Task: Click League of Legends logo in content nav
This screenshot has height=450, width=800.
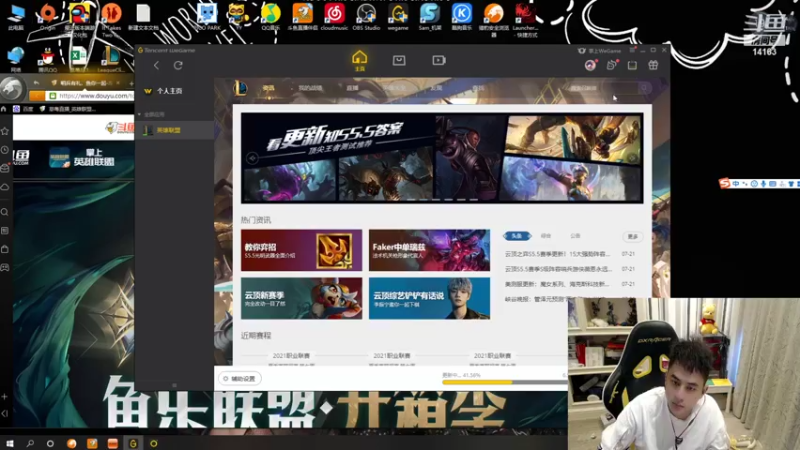Action: tap(240, 88)
